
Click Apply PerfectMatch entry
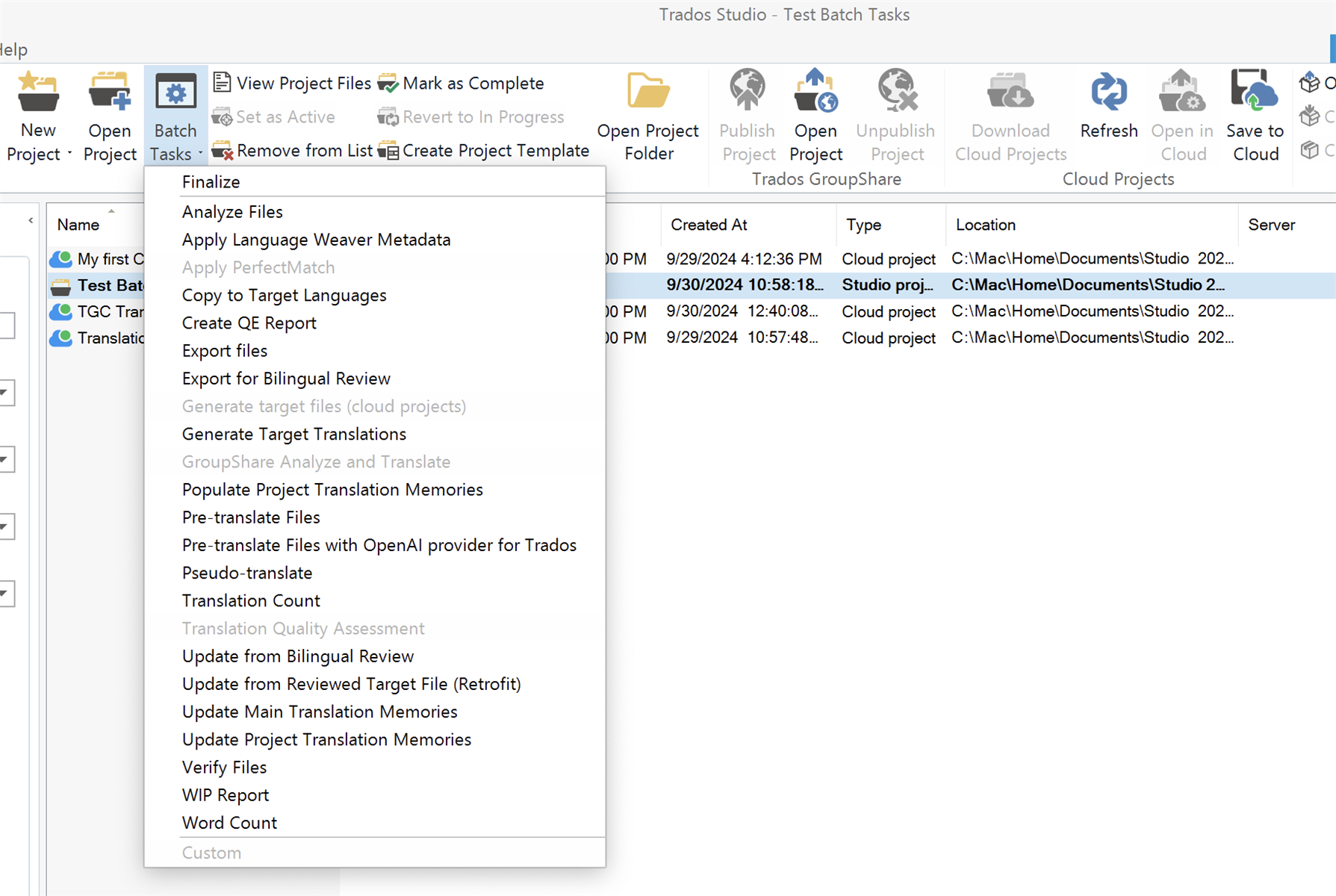(x=258, y=267)
